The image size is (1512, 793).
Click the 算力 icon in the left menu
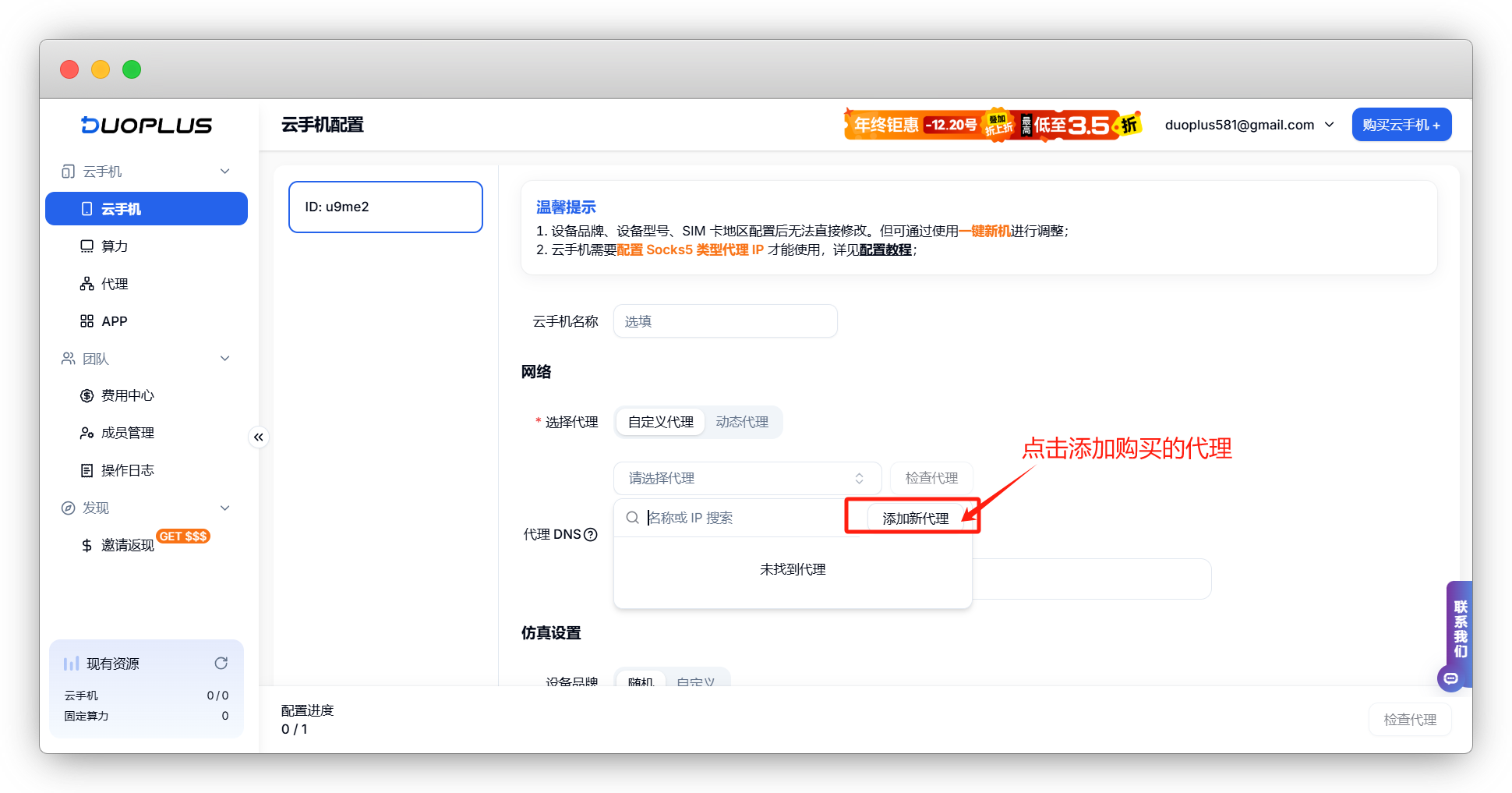click(87, 246)
